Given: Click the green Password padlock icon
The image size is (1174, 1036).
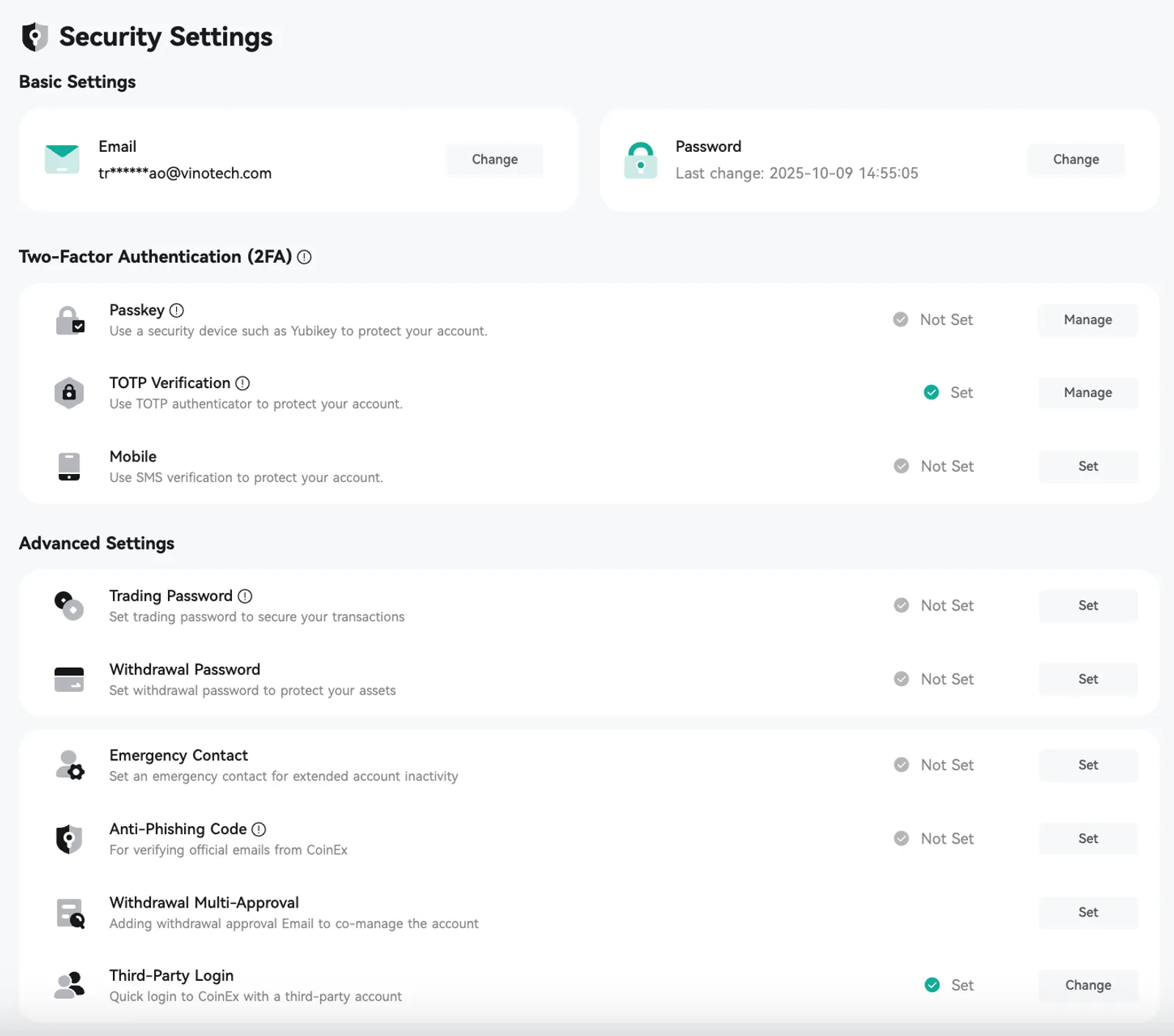Looking at the screenshot, I should [x=641, y=160].
